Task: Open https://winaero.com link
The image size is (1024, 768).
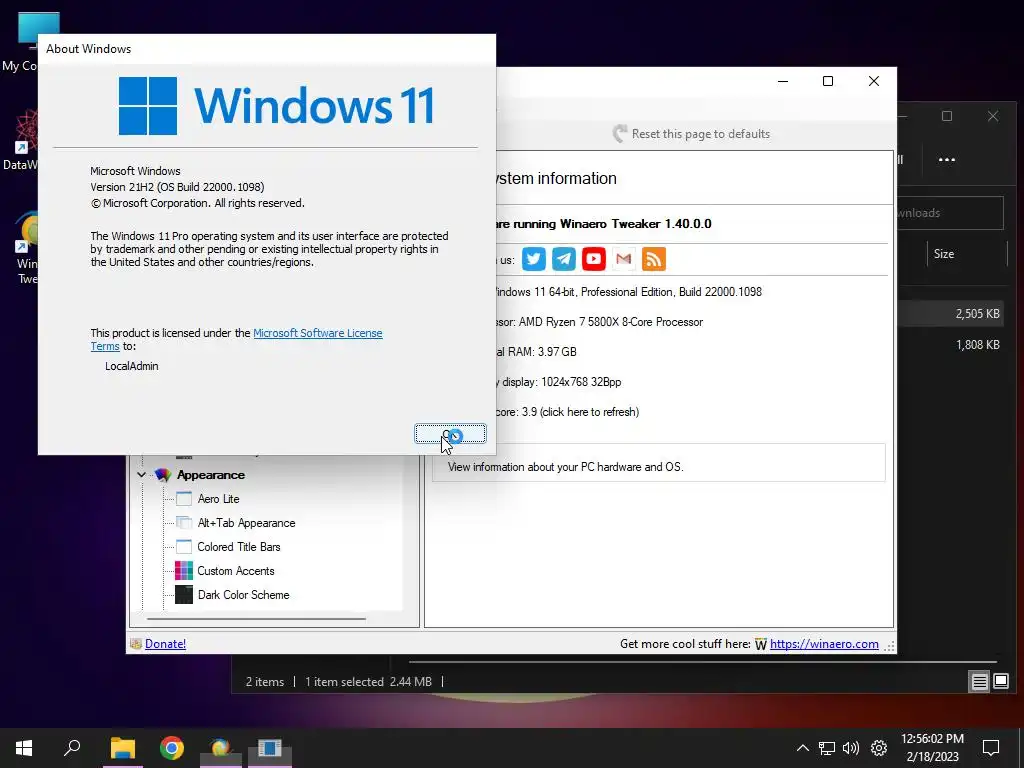Action: 824,644
